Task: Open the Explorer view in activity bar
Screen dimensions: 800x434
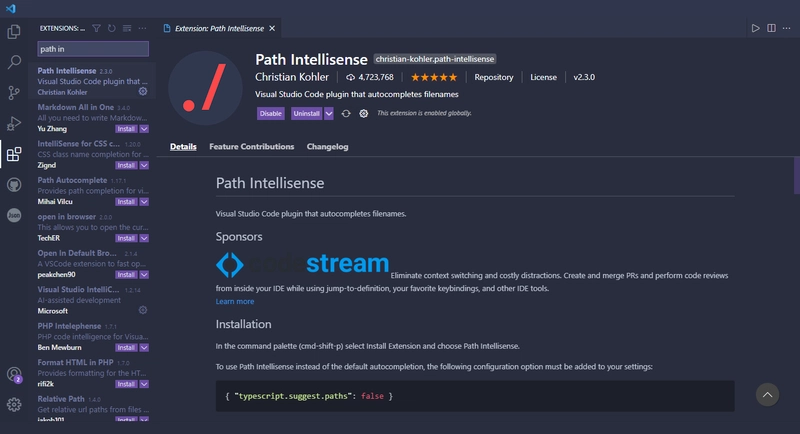Action: pos(14,32)
